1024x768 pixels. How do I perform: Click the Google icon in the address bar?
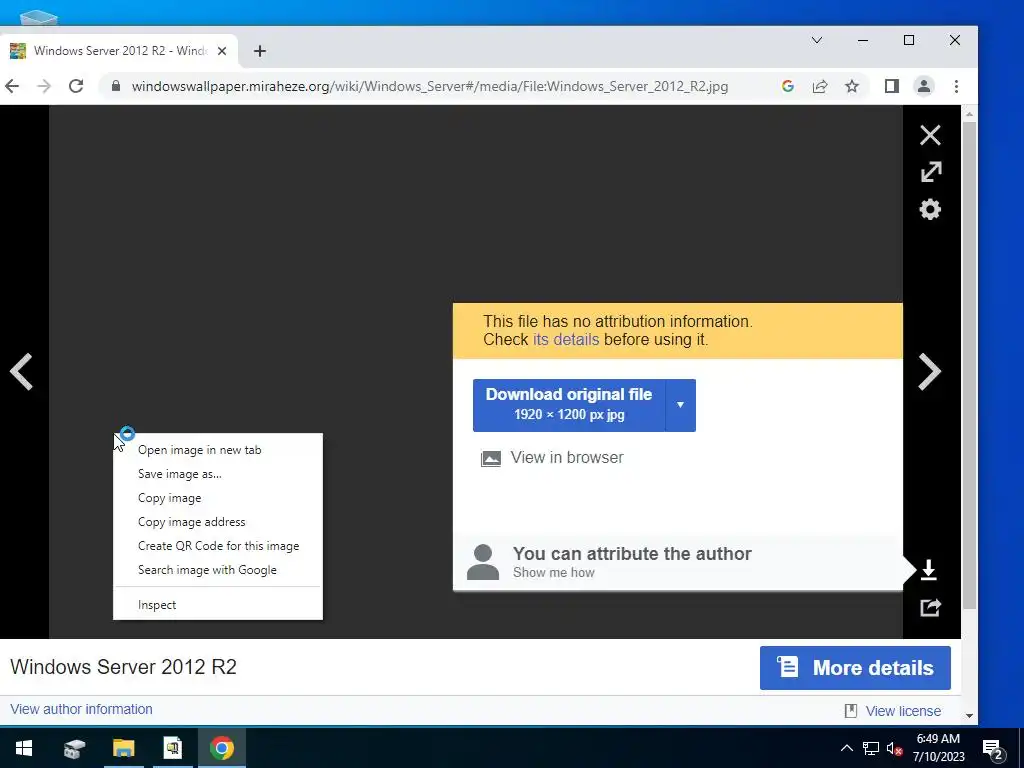pos(788,86)
